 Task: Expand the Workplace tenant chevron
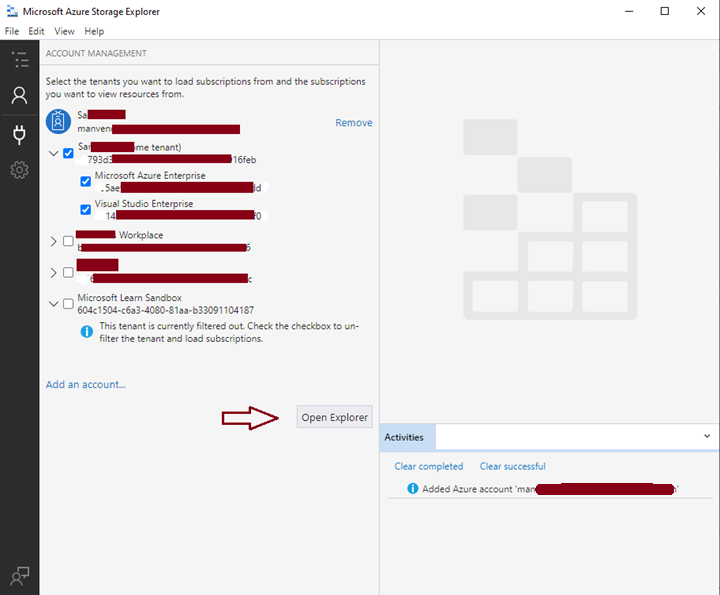53,241
